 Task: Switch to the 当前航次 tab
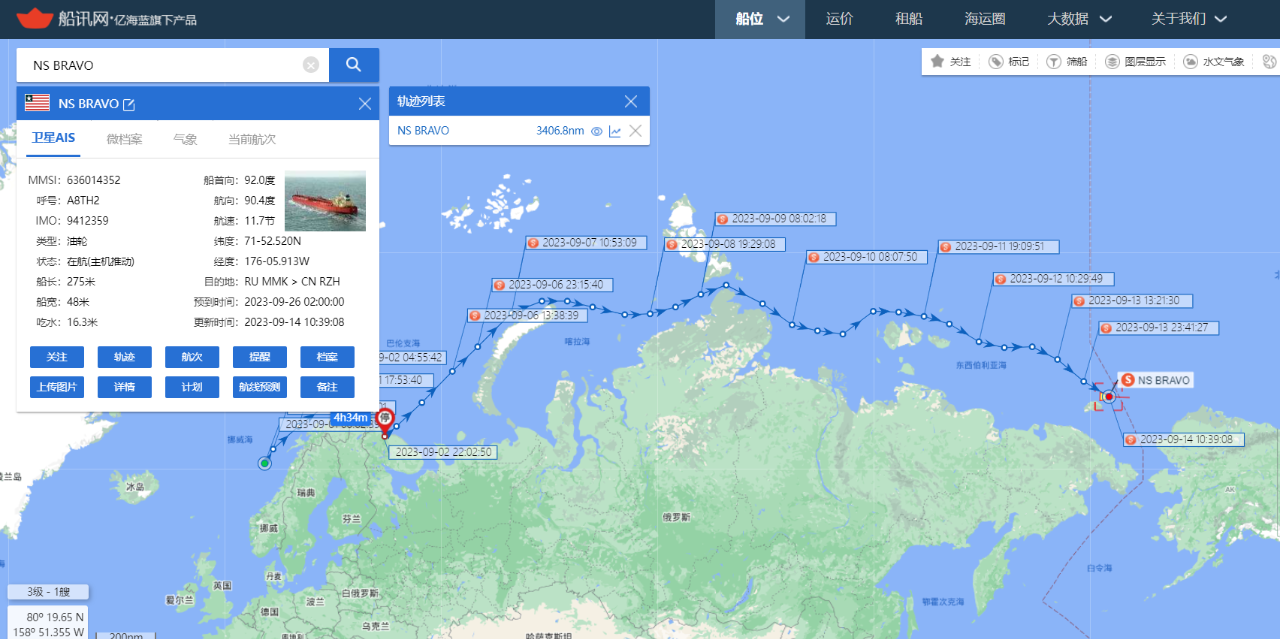click(x=252, y=139)
